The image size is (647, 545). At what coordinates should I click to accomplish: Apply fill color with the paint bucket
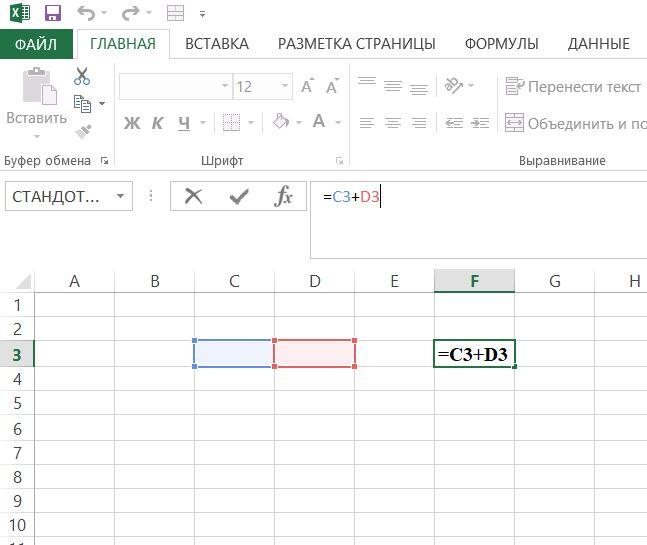(281, 121)
